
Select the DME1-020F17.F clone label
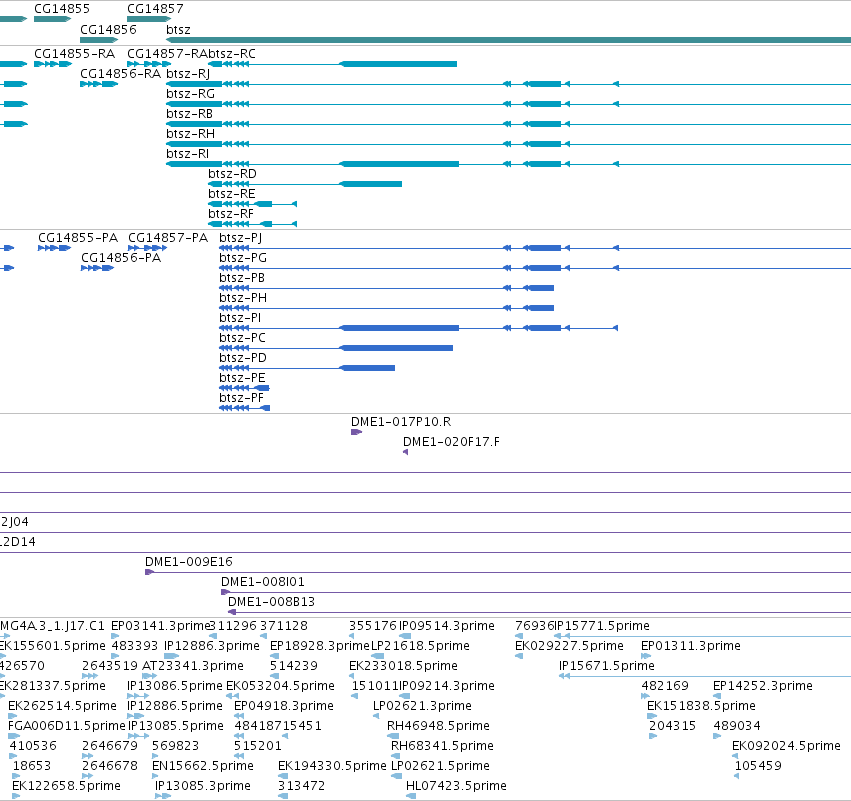[x=451, y=442]
